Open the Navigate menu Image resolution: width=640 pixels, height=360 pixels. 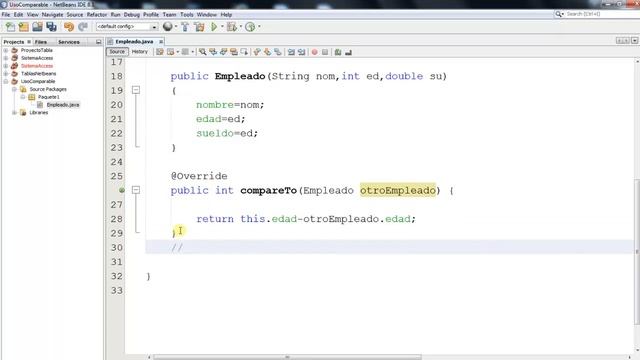coord(53,15)
